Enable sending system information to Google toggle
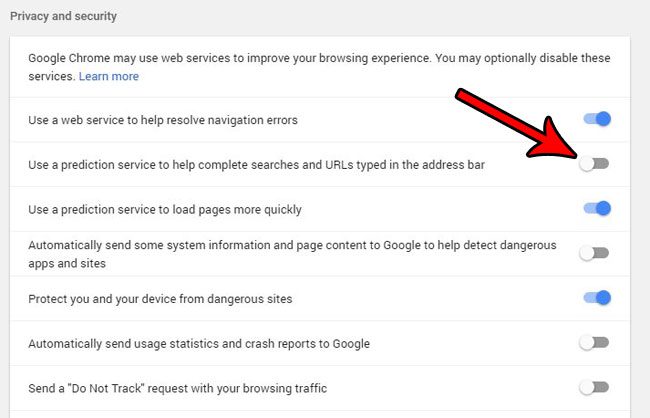Viewport: 650px width, 418px height. pyautogui.click(x=594, y=253)
